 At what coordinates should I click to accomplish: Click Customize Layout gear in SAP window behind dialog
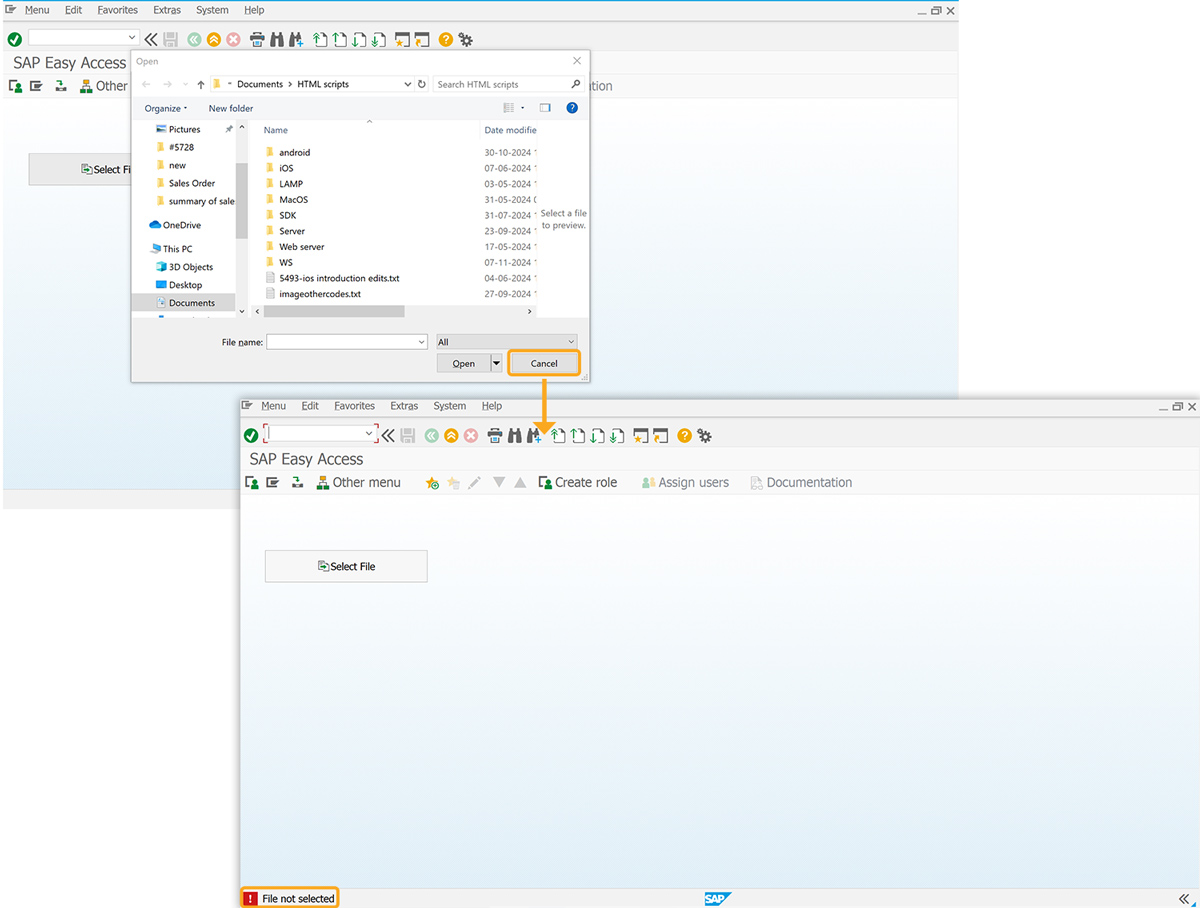(x=466, y=40)
